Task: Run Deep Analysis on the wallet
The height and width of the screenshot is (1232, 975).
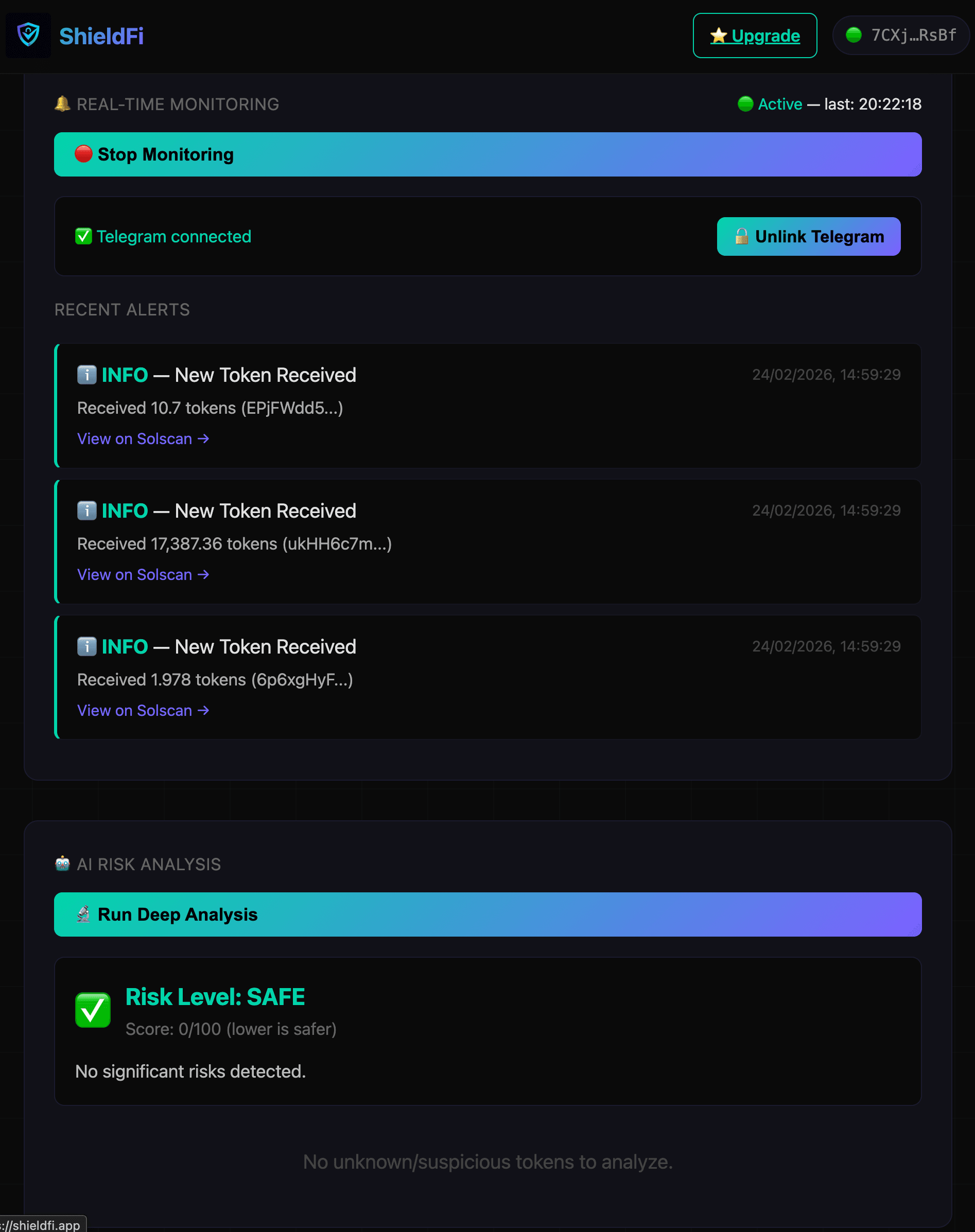Action: pos(487,913)
